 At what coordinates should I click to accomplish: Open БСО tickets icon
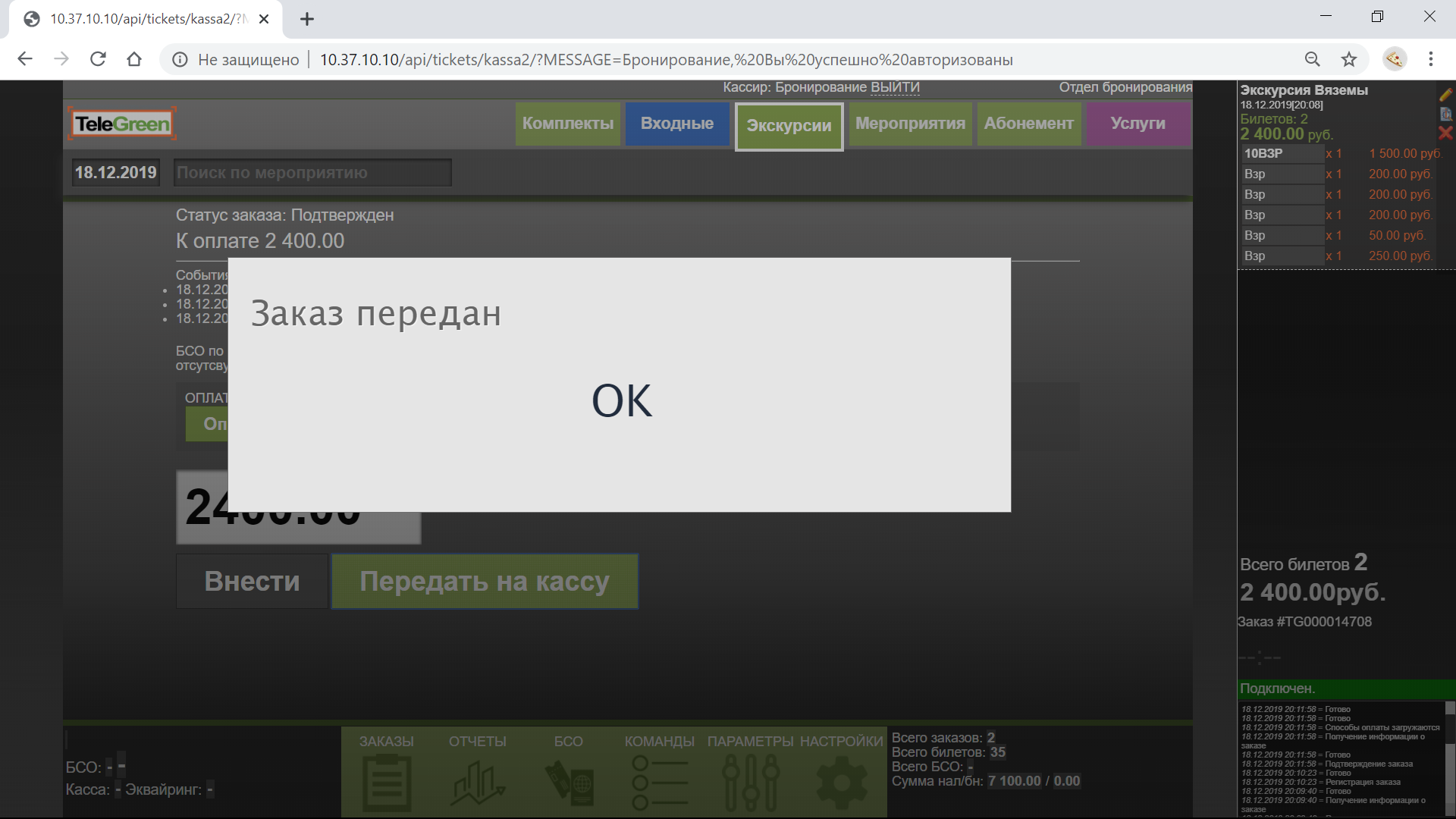coord(569,781)
